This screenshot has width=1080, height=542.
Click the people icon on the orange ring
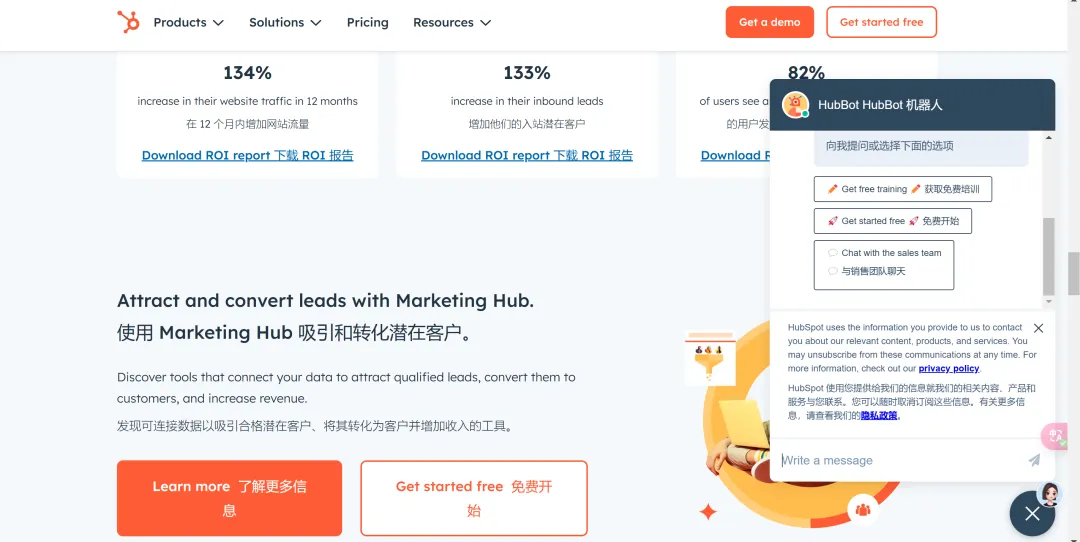click(x=862, y=510)
